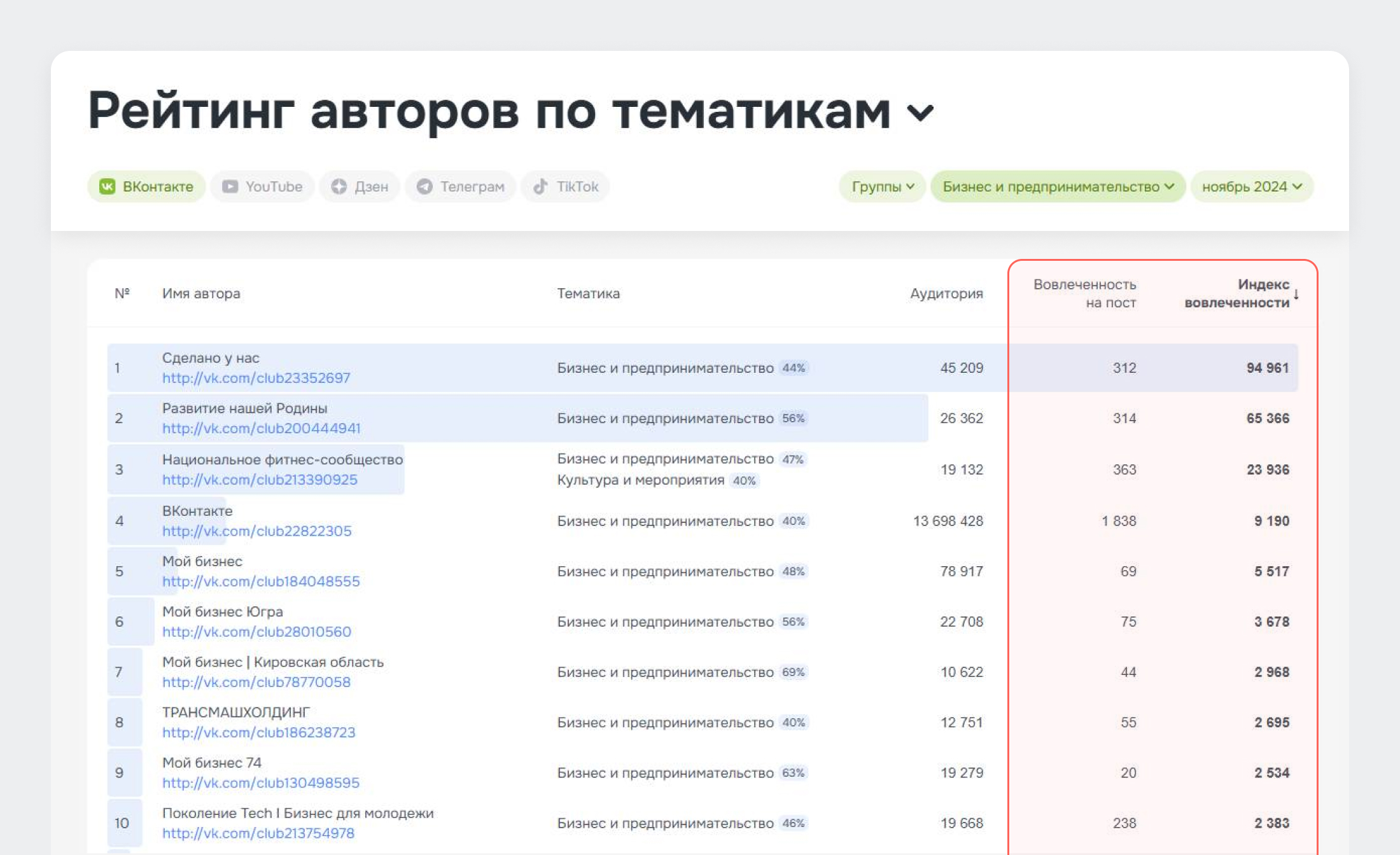Click the 44% badge in Сделано у нас row
This screenshot has width=1400, height=855.
pos(794,368)
